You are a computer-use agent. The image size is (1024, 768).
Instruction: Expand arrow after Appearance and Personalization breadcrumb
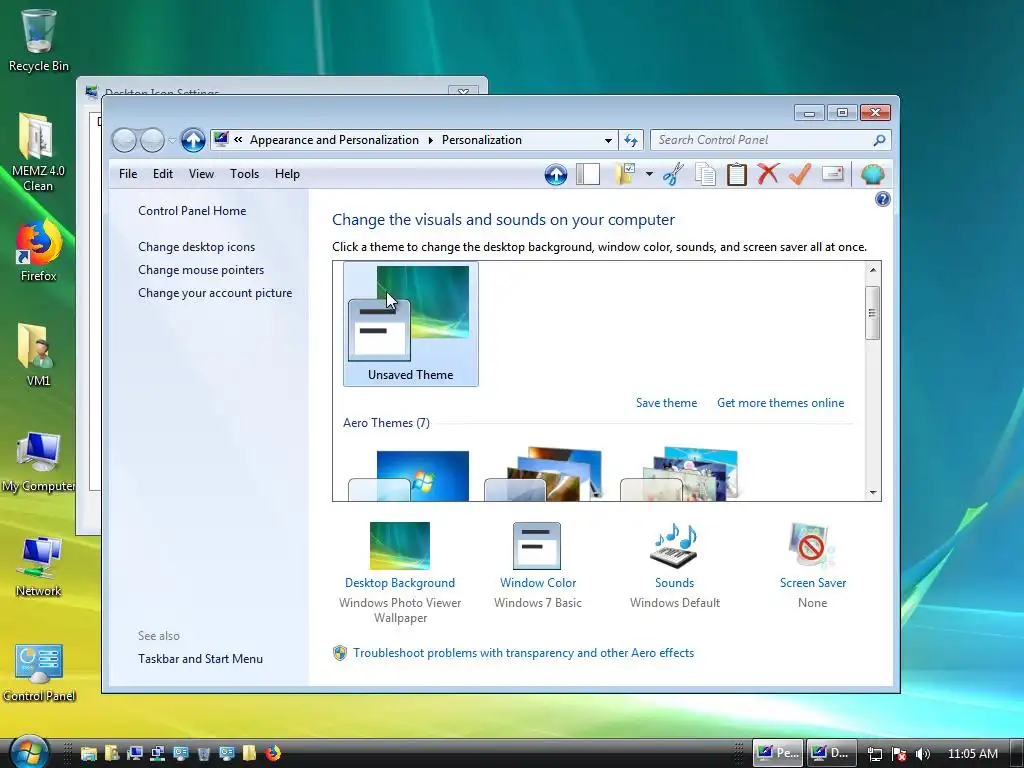click(430, 140)
